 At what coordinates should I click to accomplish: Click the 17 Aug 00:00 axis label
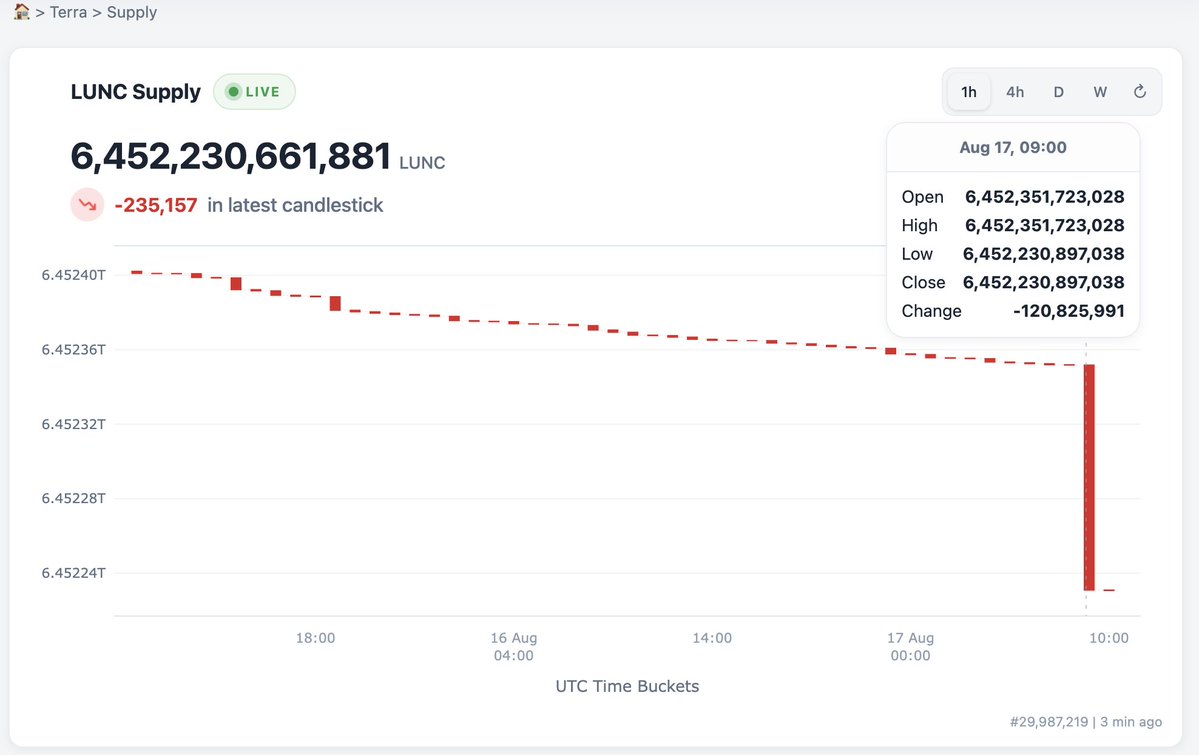point(910,646)
